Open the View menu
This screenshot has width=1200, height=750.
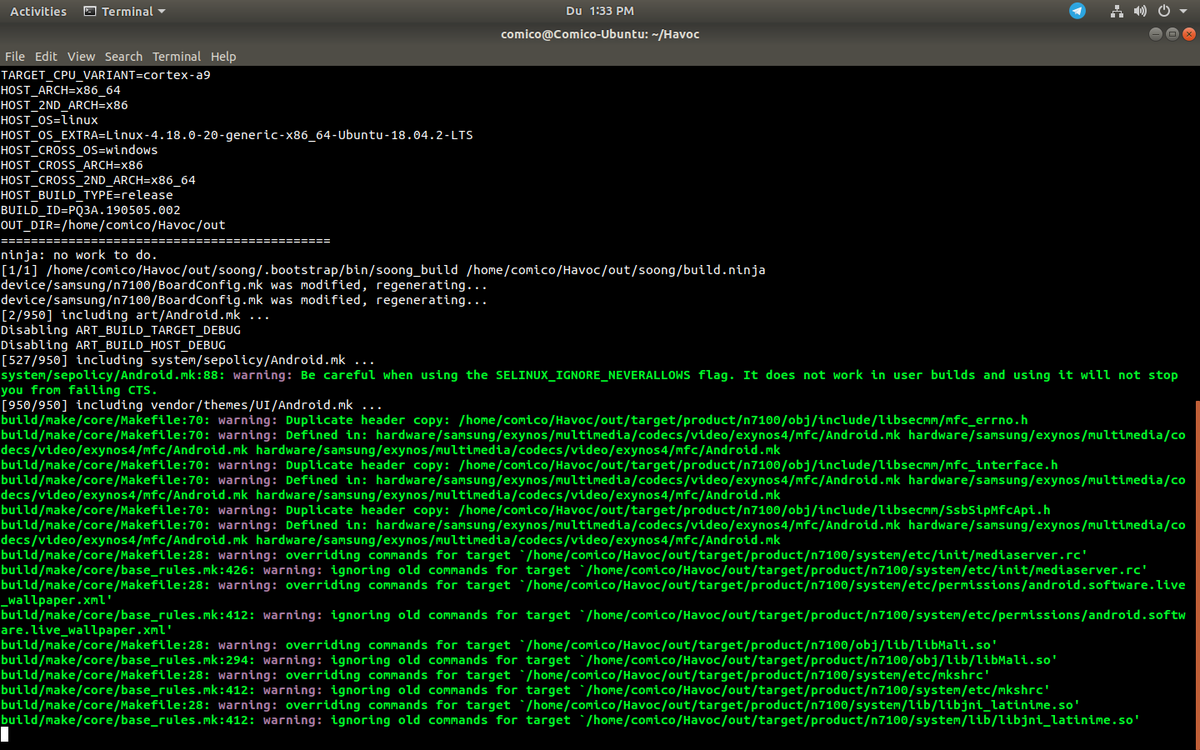click(x=81, y=57)
